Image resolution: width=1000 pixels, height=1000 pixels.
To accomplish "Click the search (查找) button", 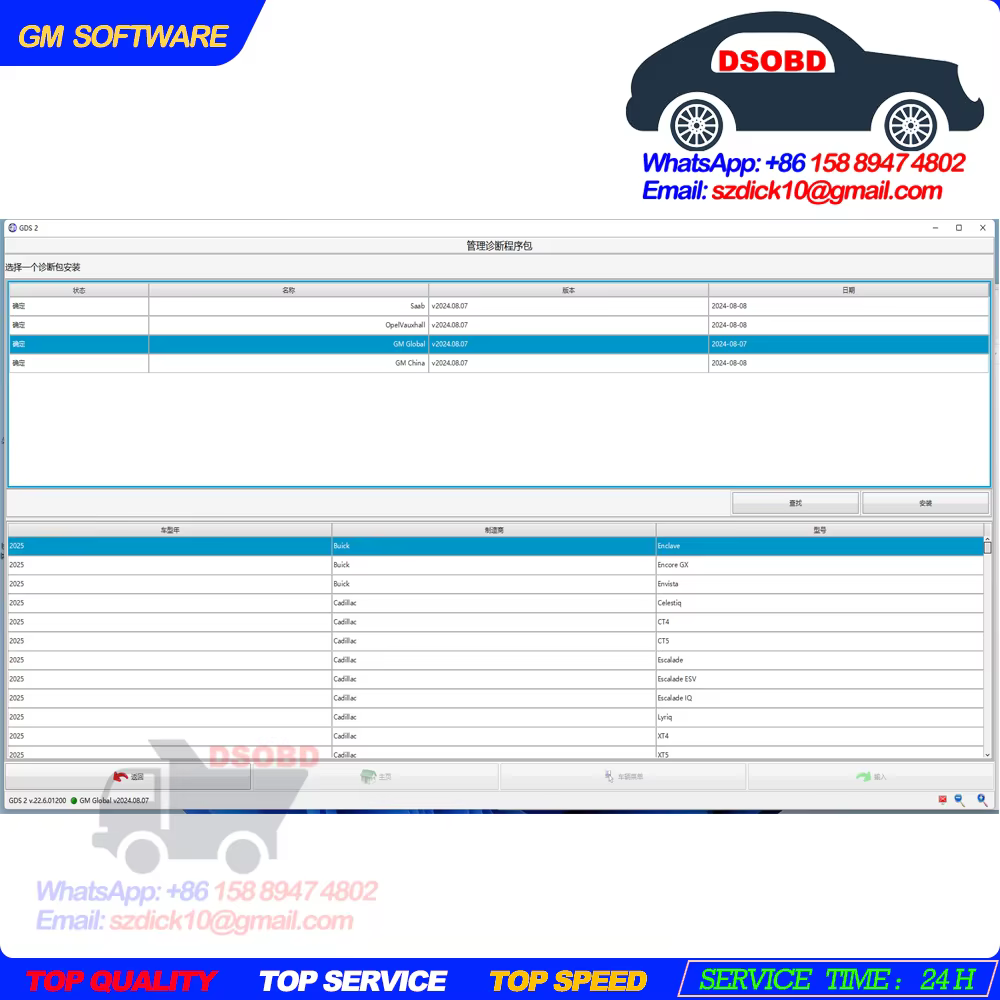I will pyautogui.click(x=795, y=503).
